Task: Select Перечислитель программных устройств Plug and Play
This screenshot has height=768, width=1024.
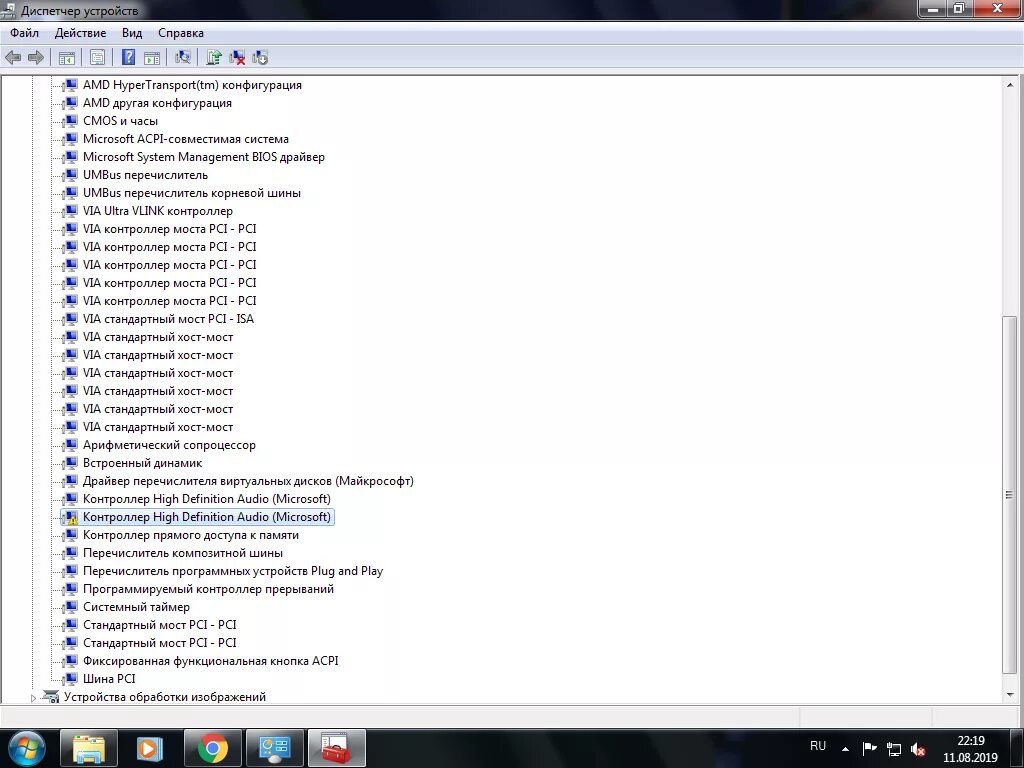Action: [x=232, y=571]
